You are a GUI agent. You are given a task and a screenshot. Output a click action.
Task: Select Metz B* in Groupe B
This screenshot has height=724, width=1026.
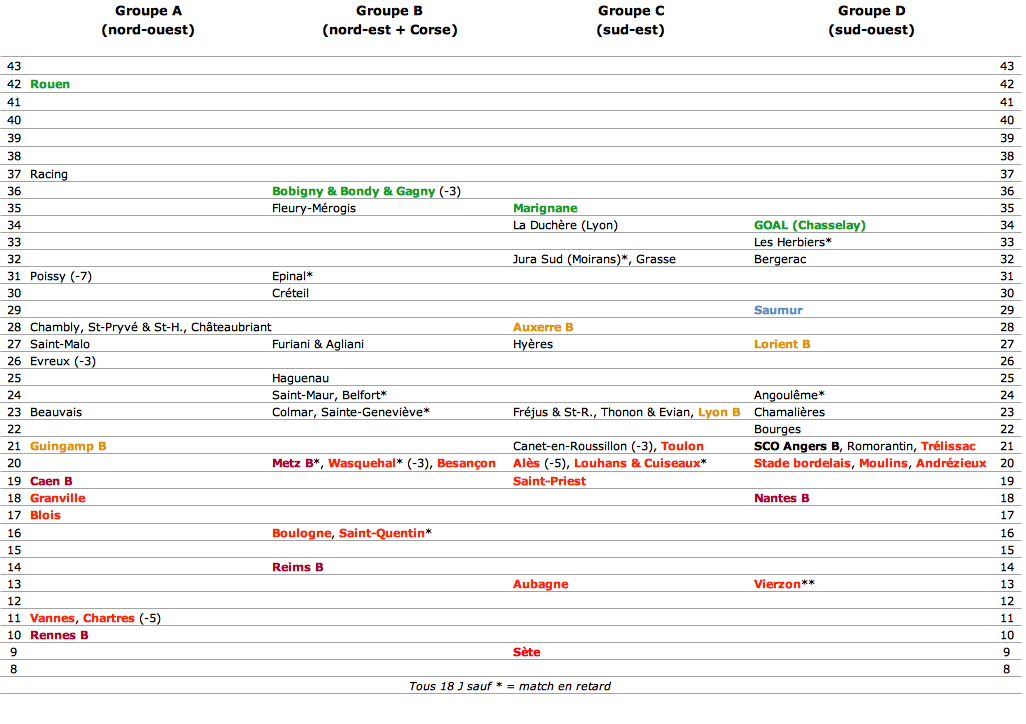point(296,463)
